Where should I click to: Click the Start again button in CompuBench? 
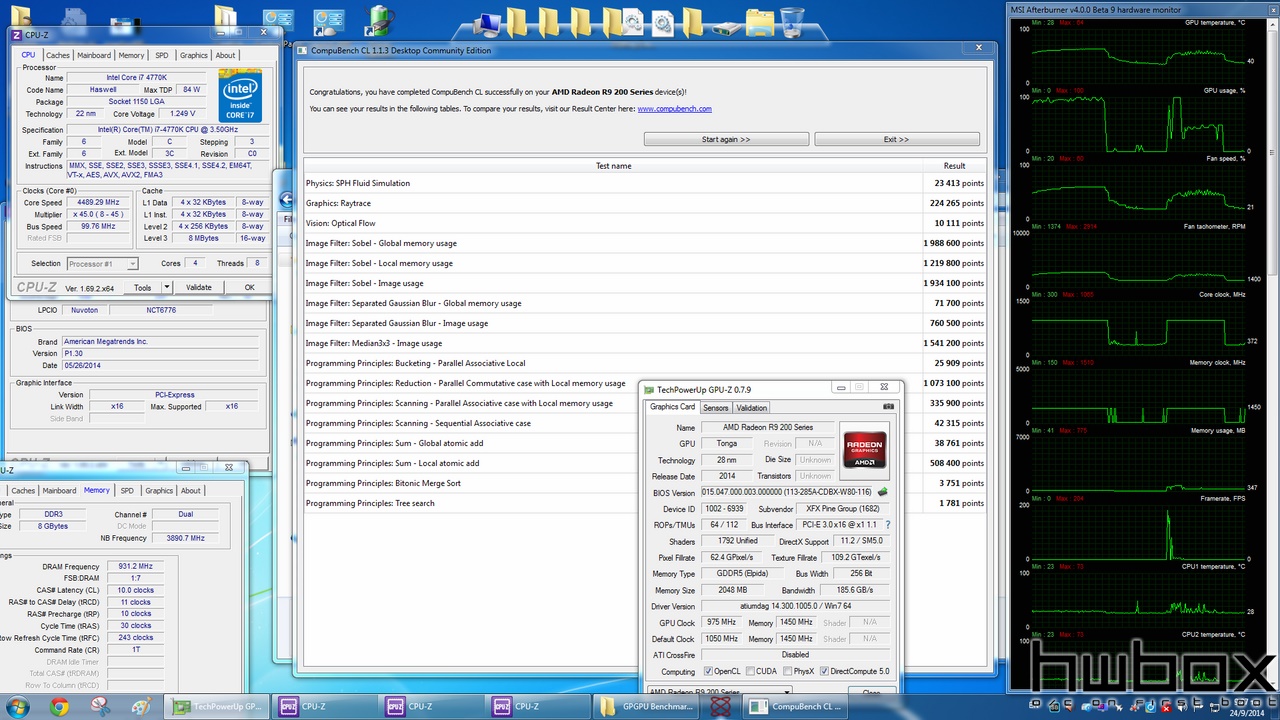[726, 139]
